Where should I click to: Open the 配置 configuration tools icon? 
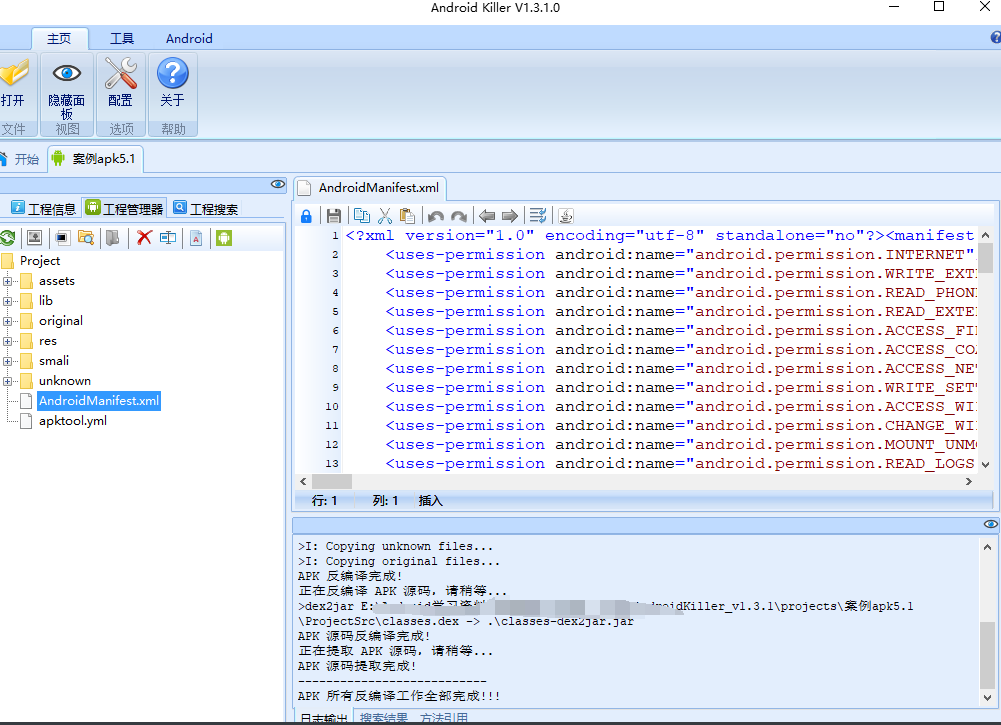[121, 73]
